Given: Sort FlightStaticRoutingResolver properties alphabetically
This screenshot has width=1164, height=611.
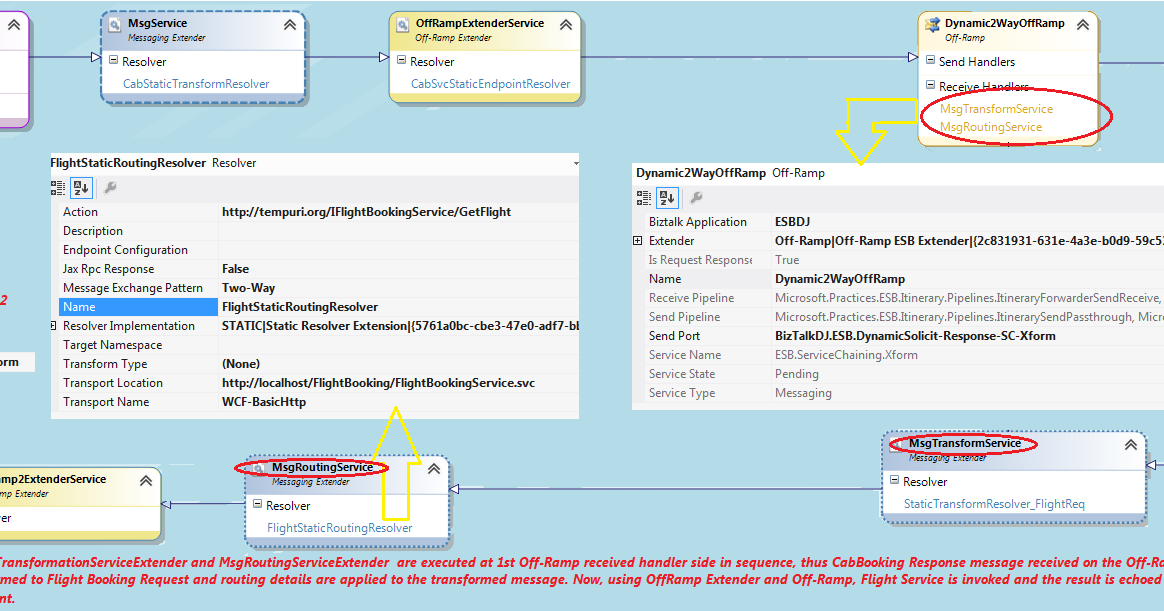Looking at the screenshot, I should [80, 187].
